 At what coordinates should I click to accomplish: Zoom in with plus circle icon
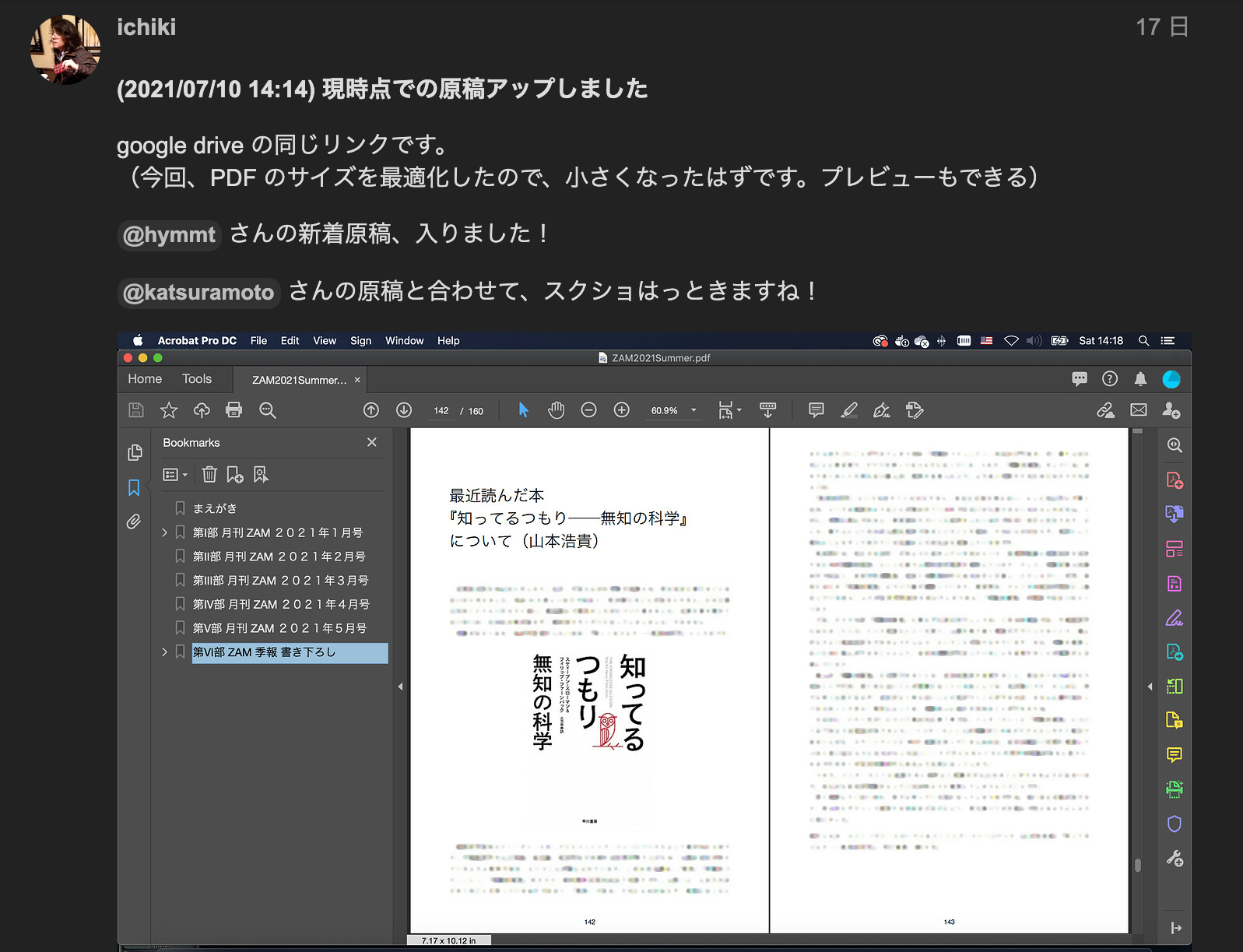click(622, 410)
